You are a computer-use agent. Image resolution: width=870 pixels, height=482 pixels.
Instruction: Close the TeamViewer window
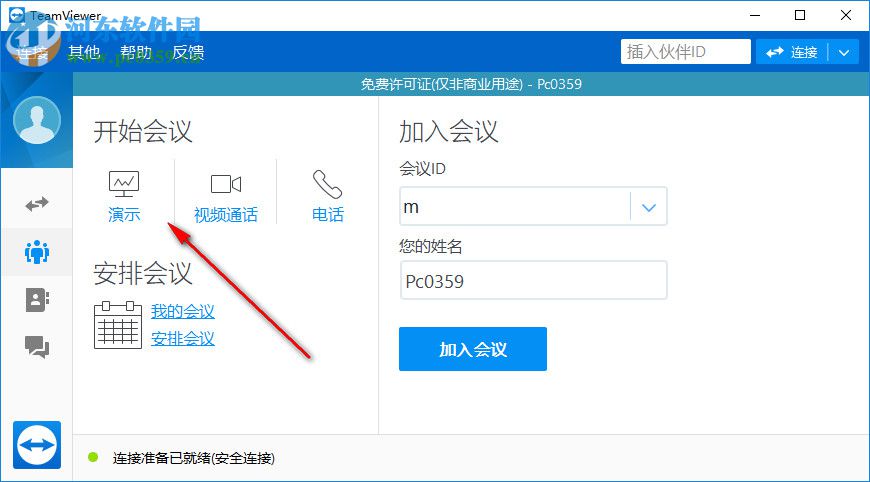[x=846, y=15]
